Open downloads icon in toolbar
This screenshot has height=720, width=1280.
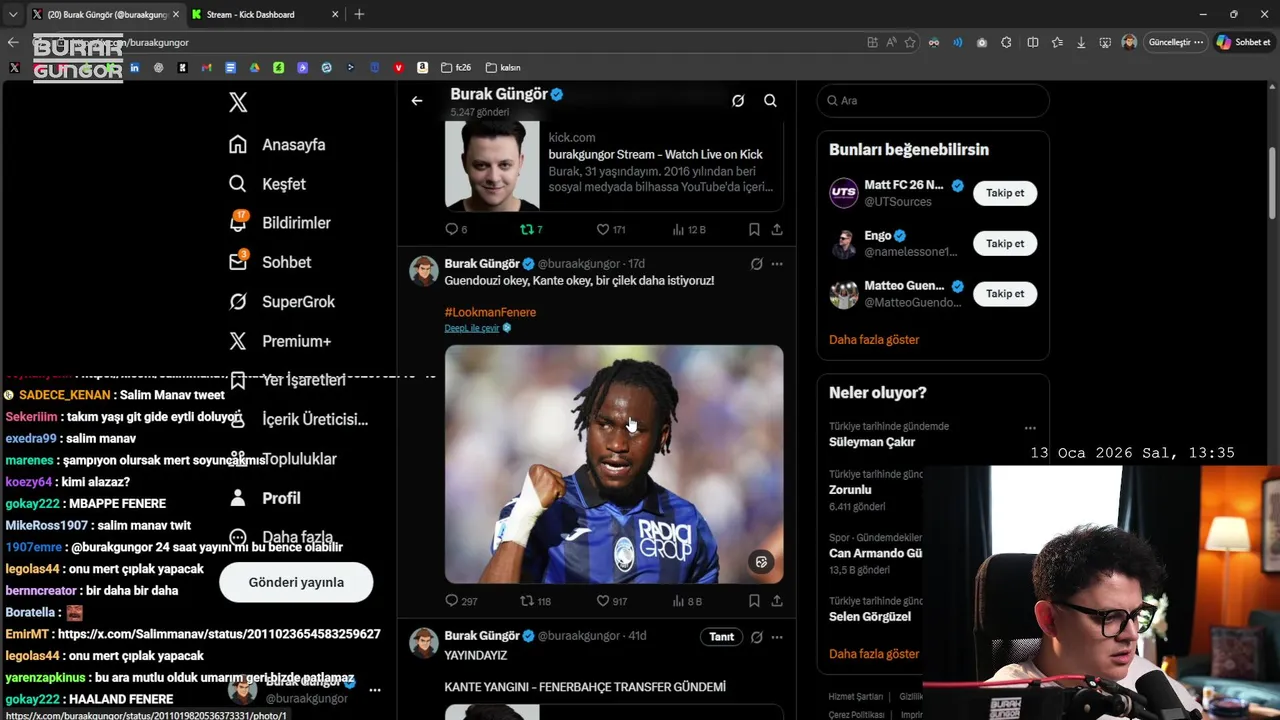click(x=1081, y=42)
